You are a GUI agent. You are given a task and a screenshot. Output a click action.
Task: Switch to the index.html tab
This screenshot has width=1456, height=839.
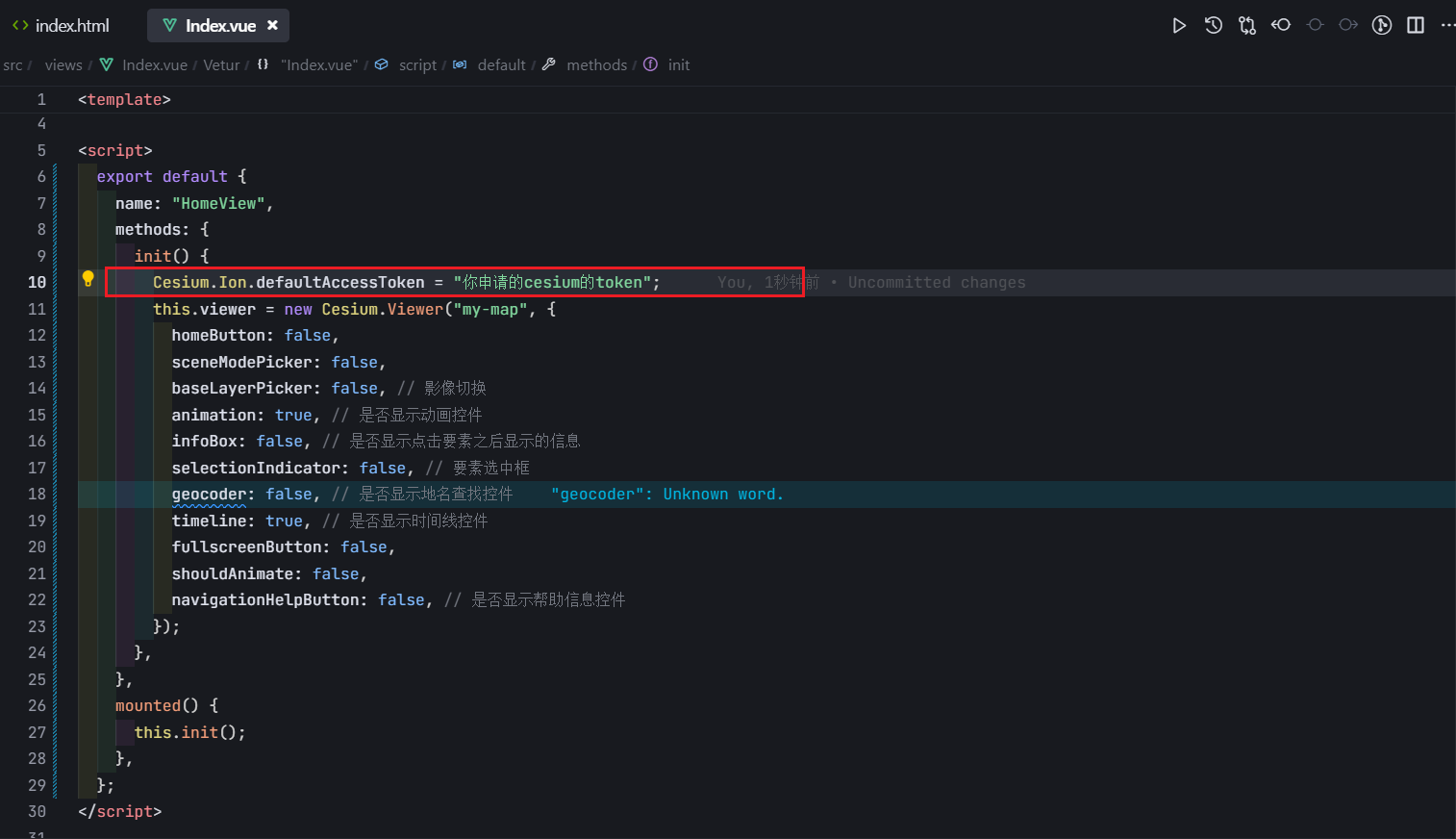click(61, 26)
